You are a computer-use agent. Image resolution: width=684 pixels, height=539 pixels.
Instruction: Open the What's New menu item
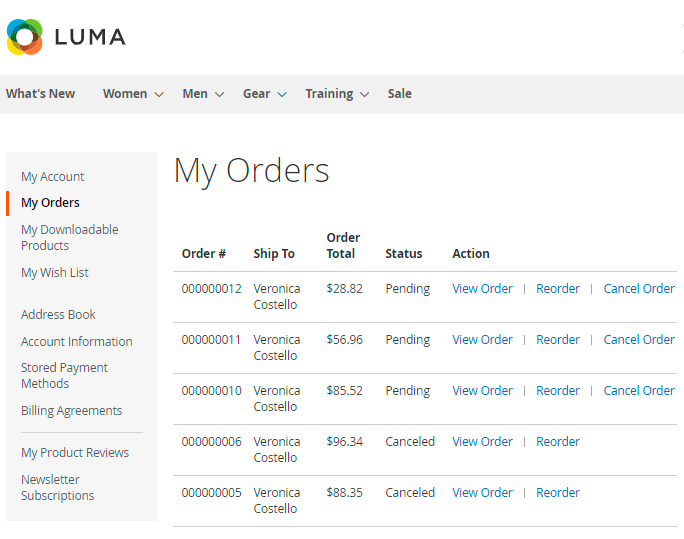point(40,94)
